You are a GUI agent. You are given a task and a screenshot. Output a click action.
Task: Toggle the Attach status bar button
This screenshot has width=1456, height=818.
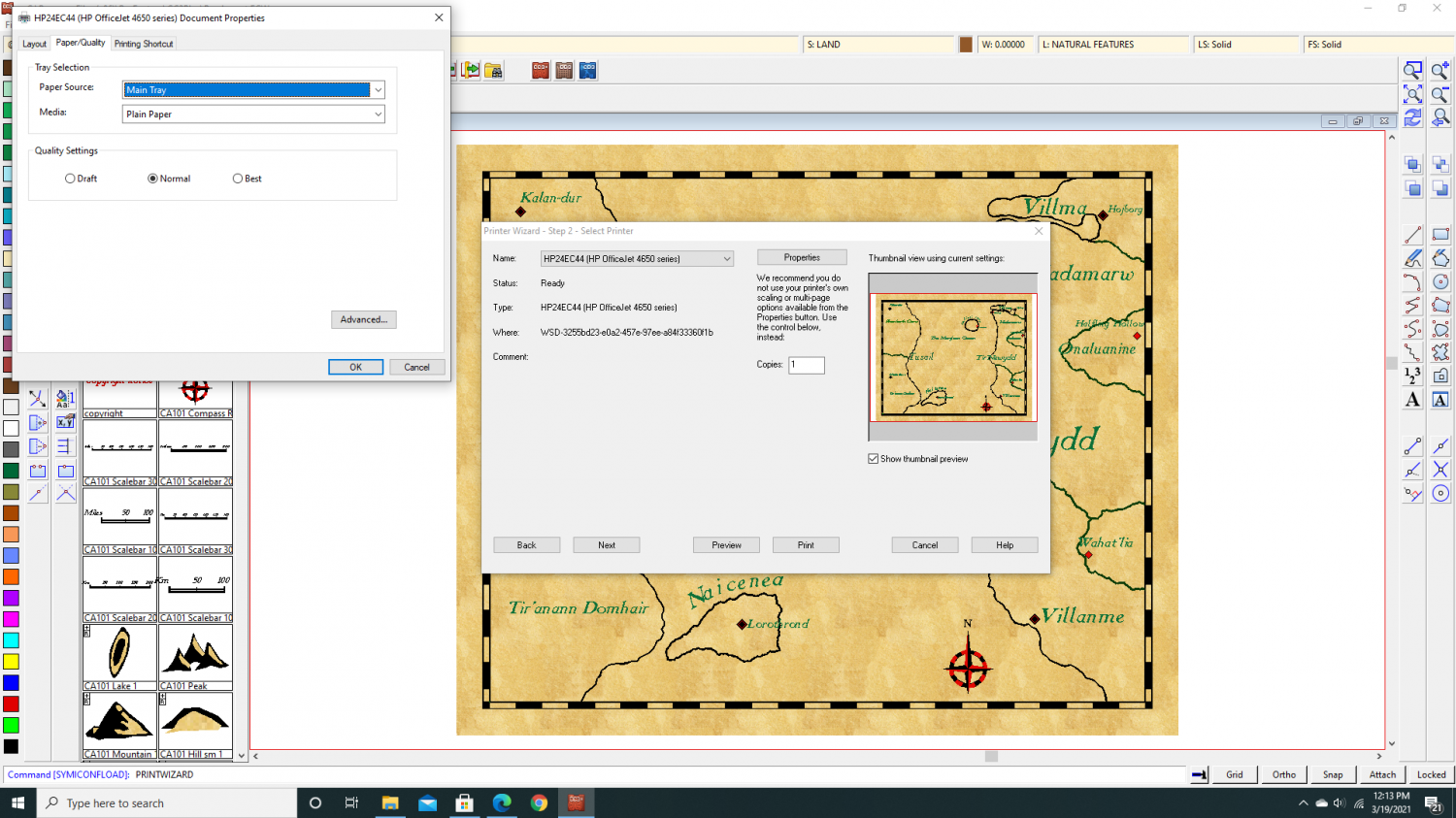pyautogui.click(x=1382, y=774)
